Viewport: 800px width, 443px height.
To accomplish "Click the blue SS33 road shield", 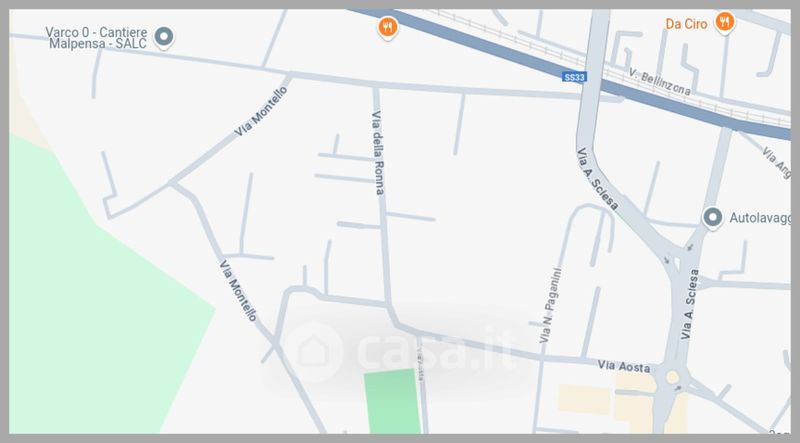I will [x=574, y=77].
